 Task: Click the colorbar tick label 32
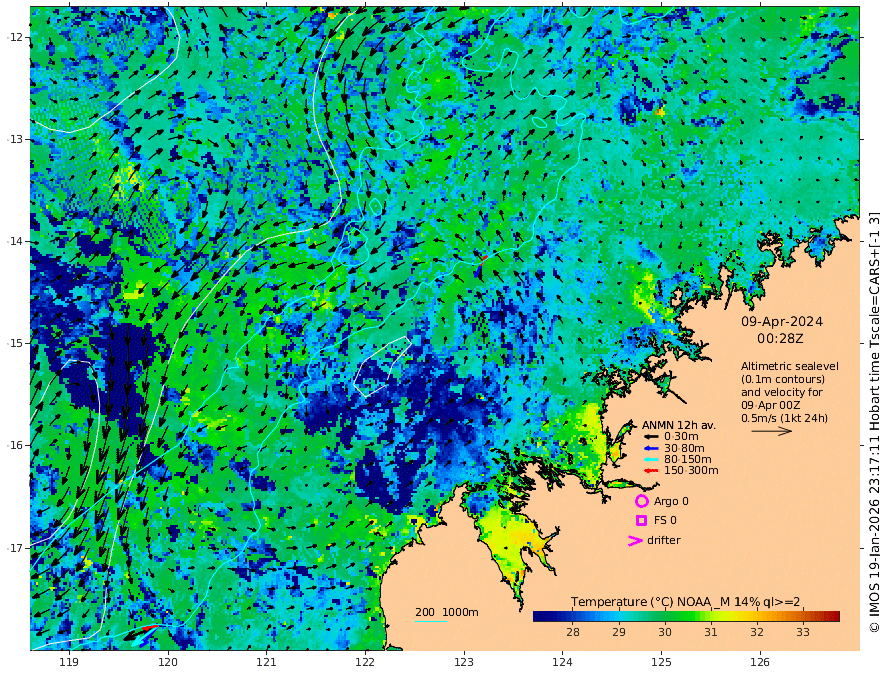tap(757, 632)
